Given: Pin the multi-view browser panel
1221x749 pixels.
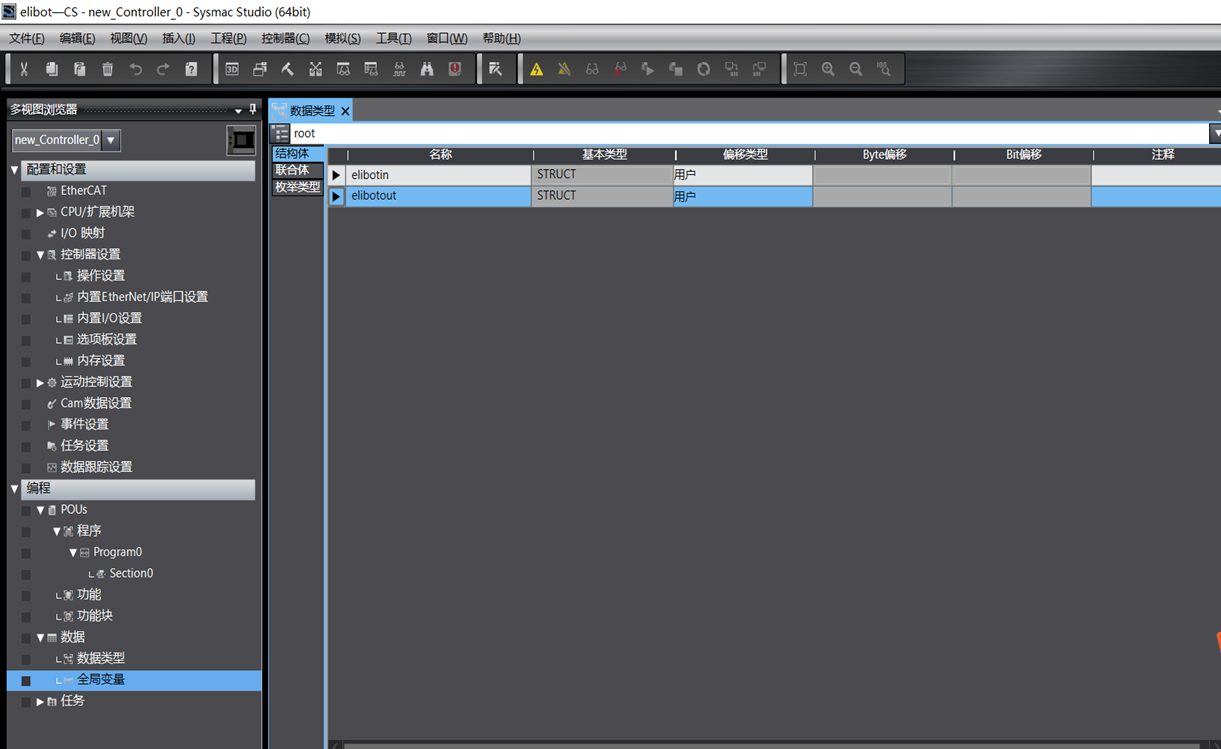Looking at the screenshot, I should (253, 110).
